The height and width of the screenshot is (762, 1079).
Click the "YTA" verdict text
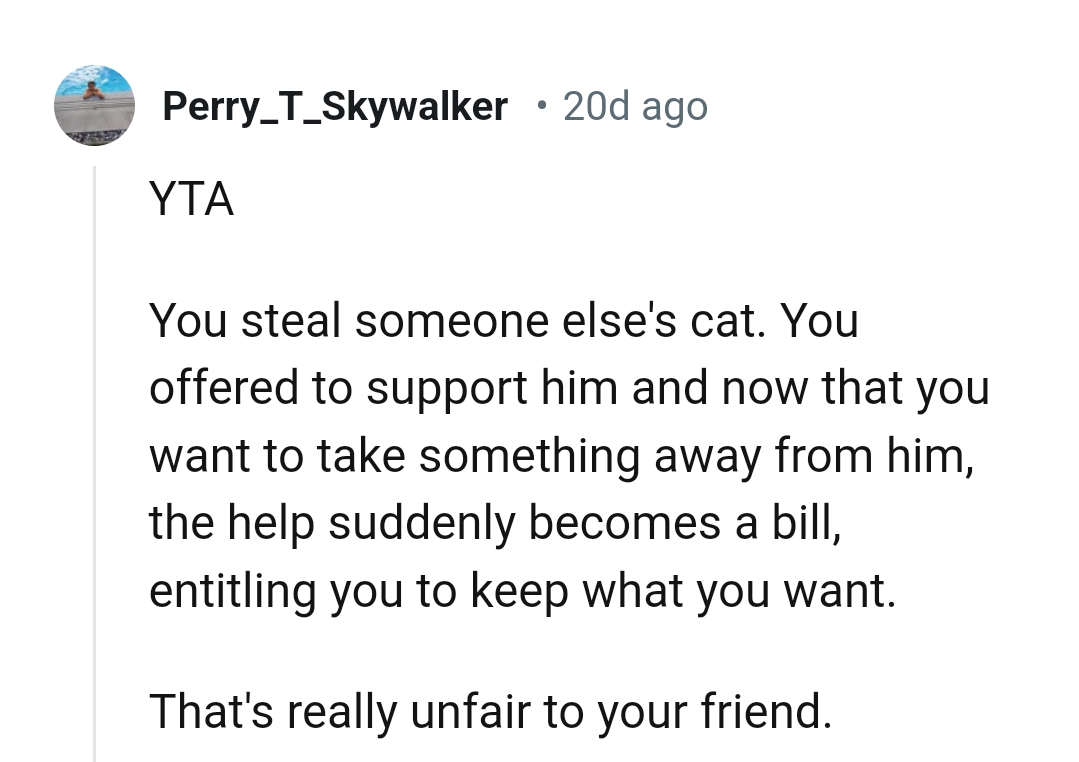tap(191, 200)
